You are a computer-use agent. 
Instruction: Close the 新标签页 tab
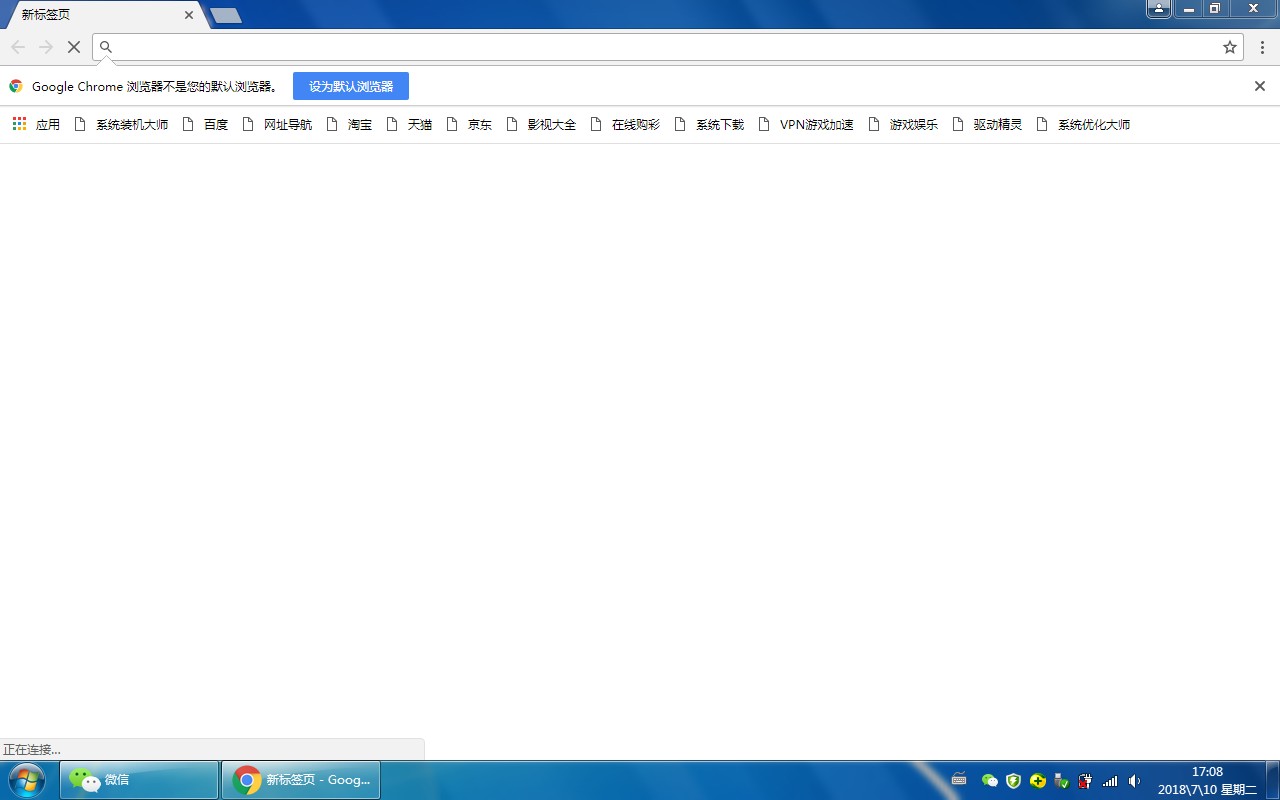pos(189,15)
